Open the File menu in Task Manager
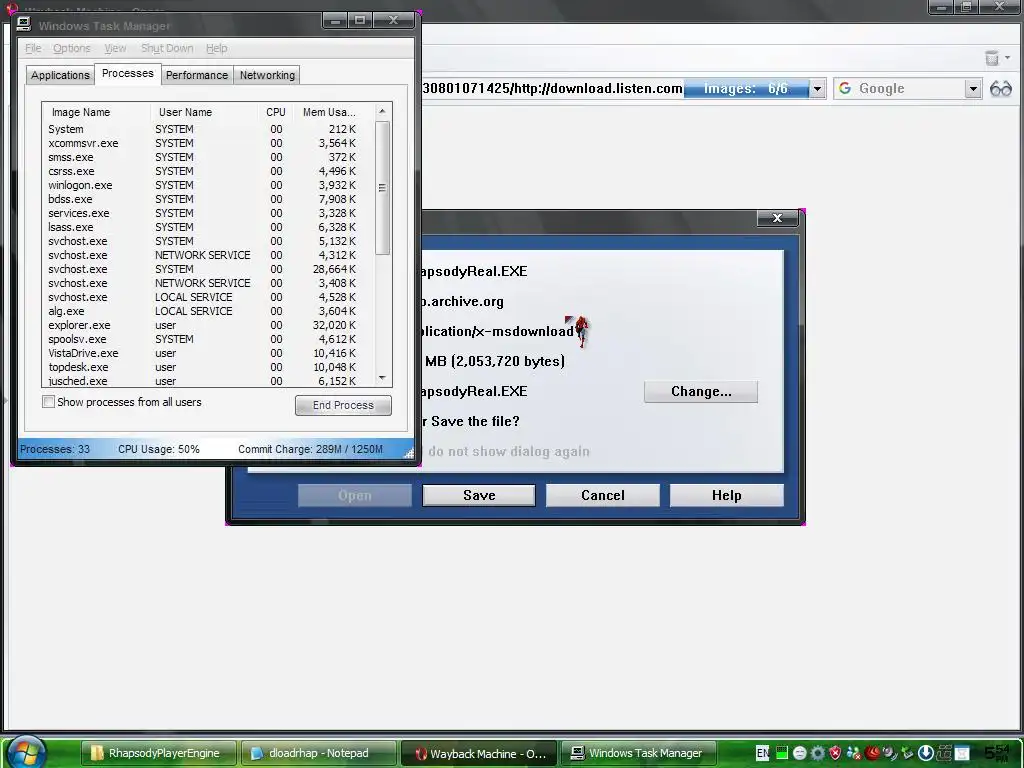The height and width of the screenshot is (768, 1024). (x=33, y=48)
